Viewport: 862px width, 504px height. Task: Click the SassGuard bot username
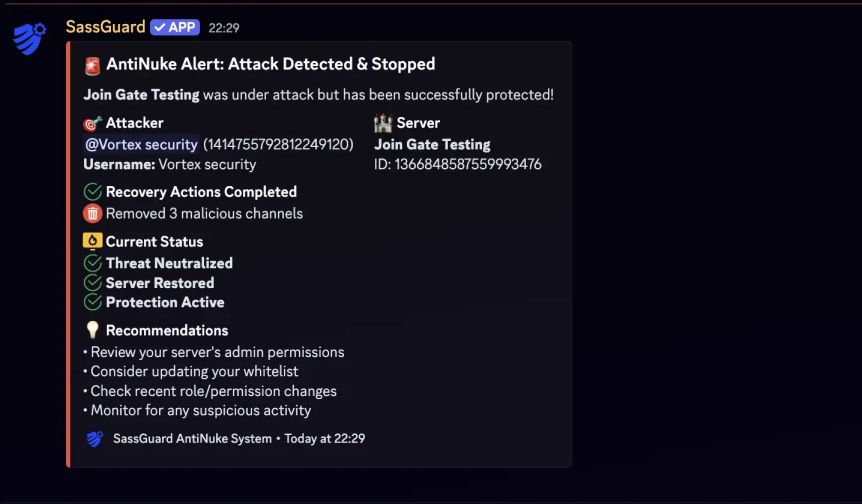(x=105, y=27)
